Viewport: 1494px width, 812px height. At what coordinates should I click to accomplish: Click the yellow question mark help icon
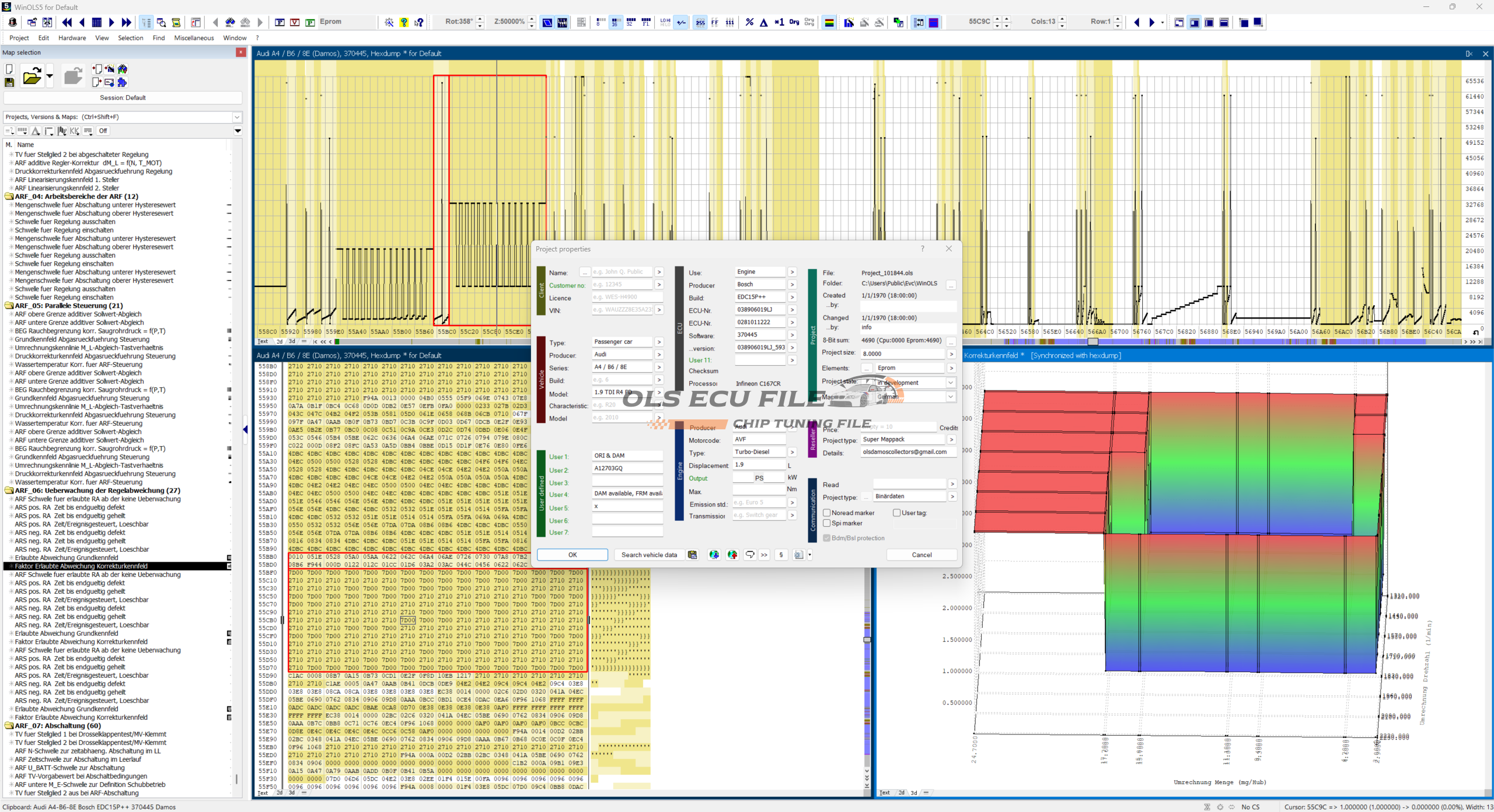tap(404, 22)
